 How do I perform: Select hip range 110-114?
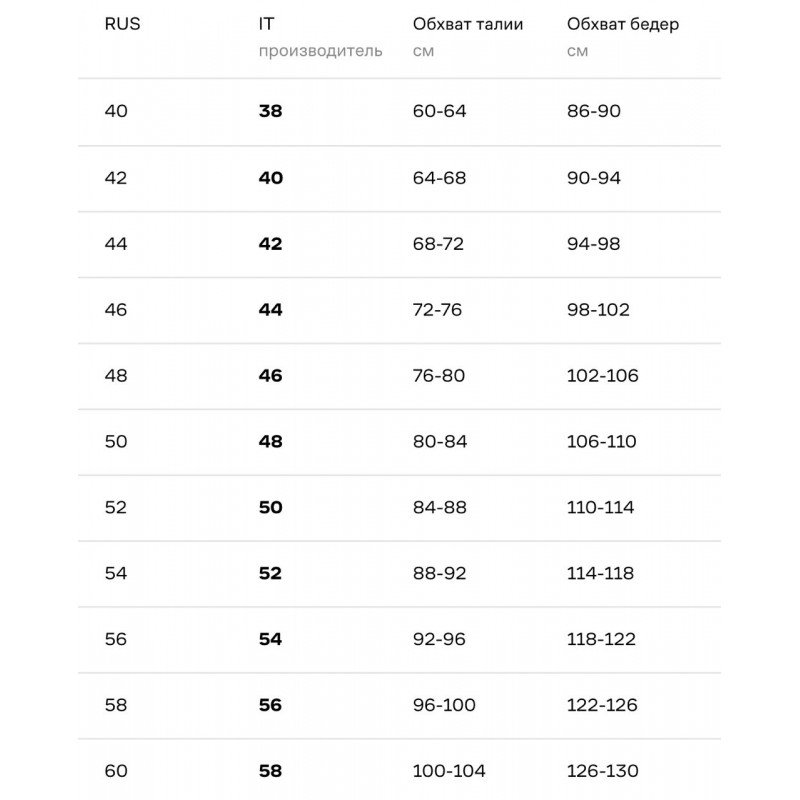pos(600,507)
